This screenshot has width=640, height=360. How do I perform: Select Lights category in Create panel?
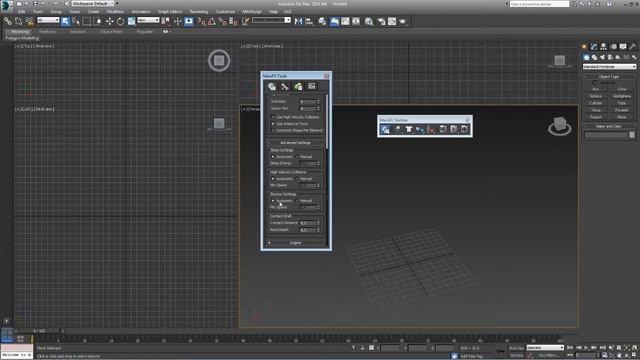click(602, 58)
